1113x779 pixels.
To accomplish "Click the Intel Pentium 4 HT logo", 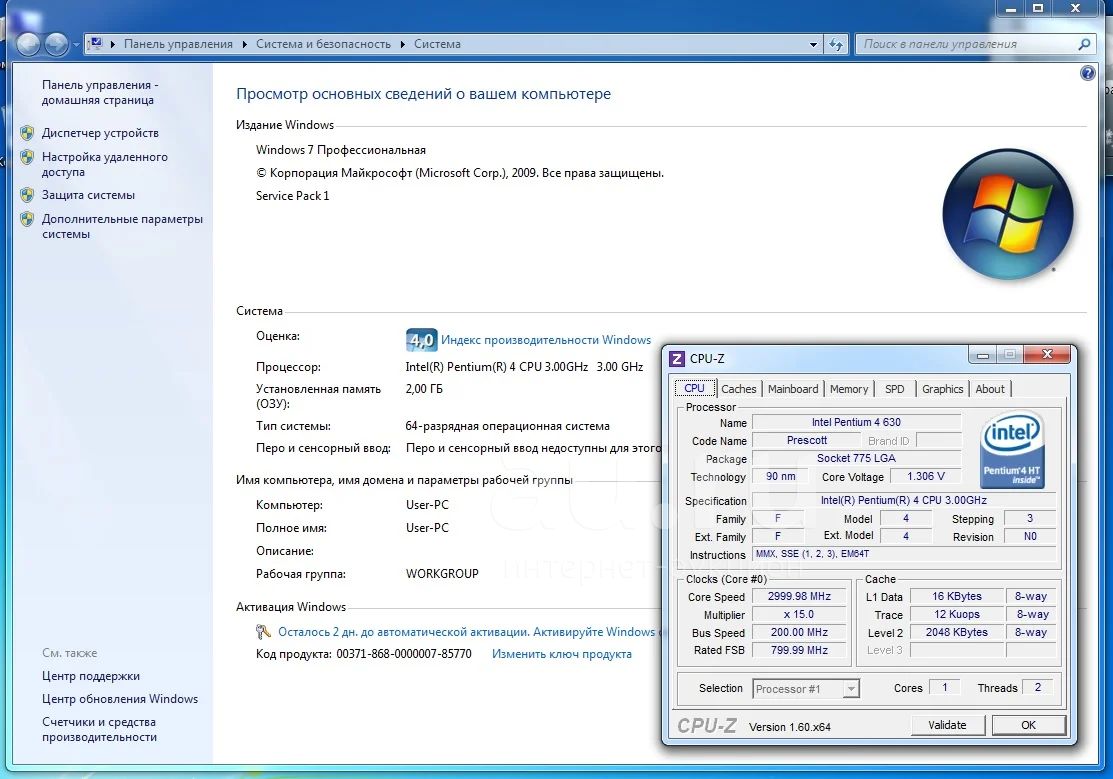I will (x=1011, y=450).
